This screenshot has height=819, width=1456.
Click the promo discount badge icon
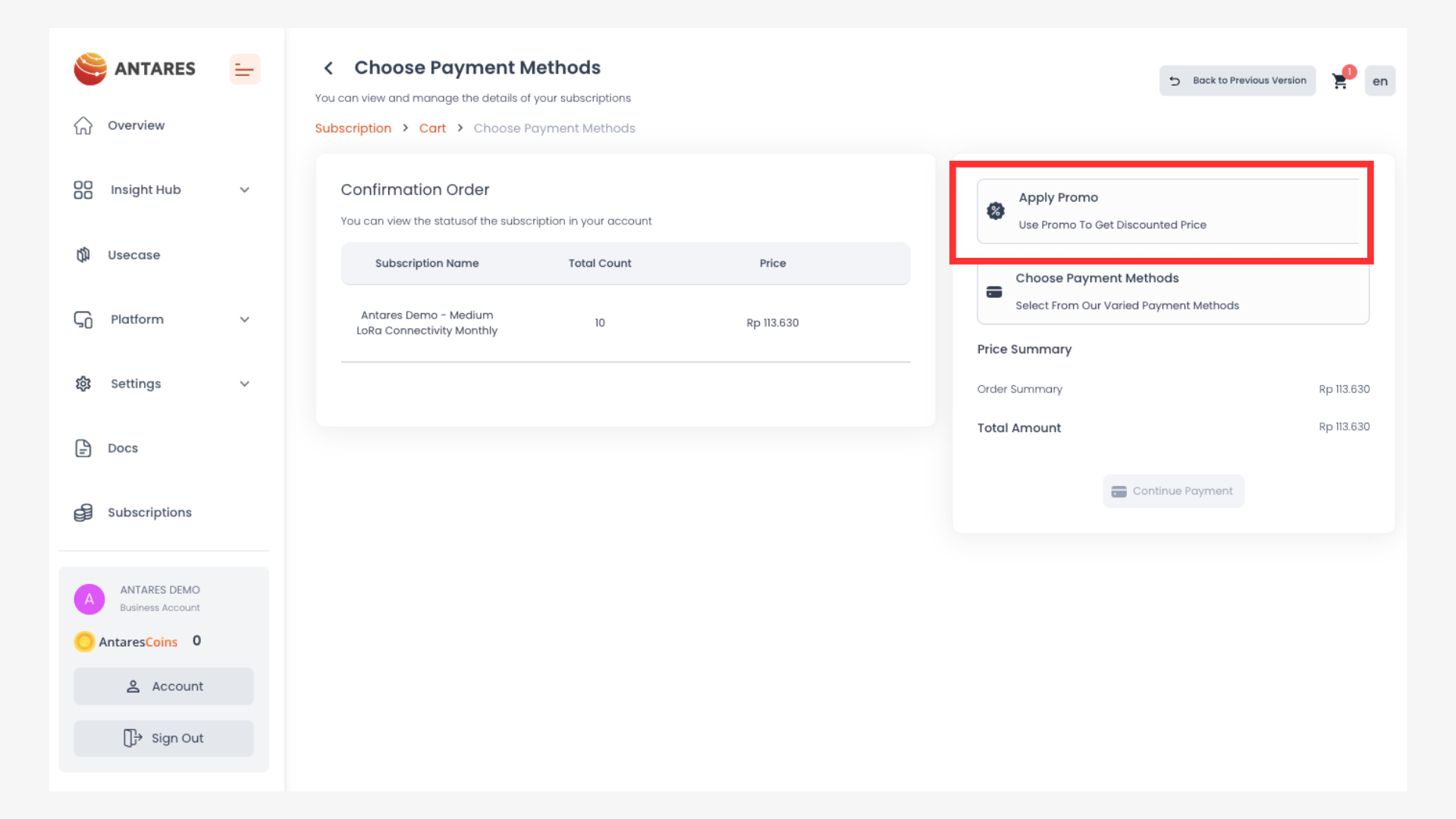pyautogui.click(x=995, y=211)
